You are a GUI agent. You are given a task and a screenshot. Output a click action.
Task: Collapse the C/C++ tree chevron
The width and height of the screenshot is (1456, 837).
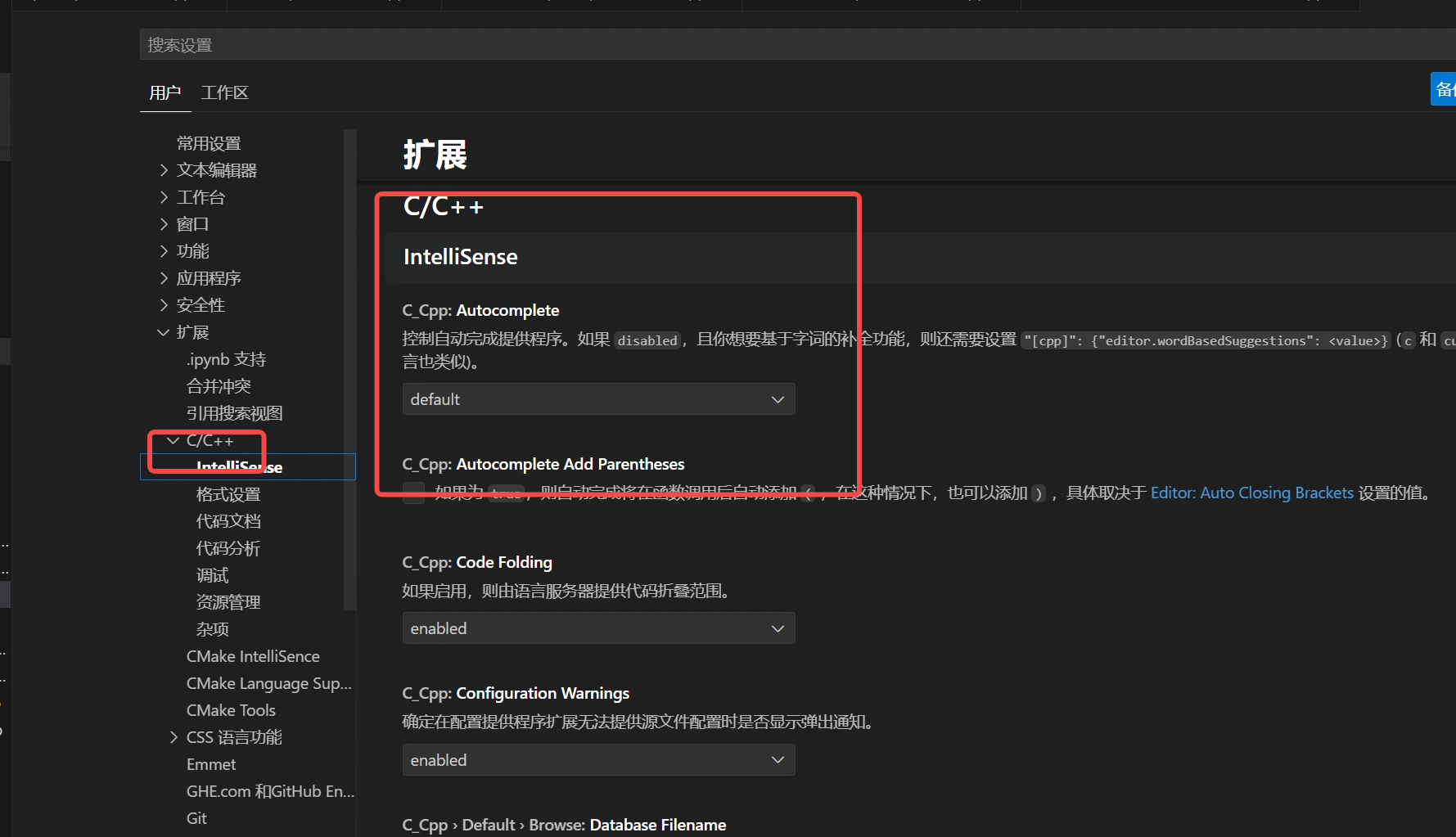click(174, 440)
